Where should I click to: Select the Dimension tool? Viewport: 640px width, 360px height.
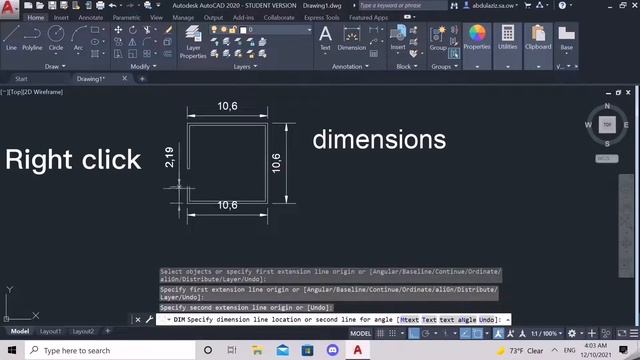[x=351, y=38]
